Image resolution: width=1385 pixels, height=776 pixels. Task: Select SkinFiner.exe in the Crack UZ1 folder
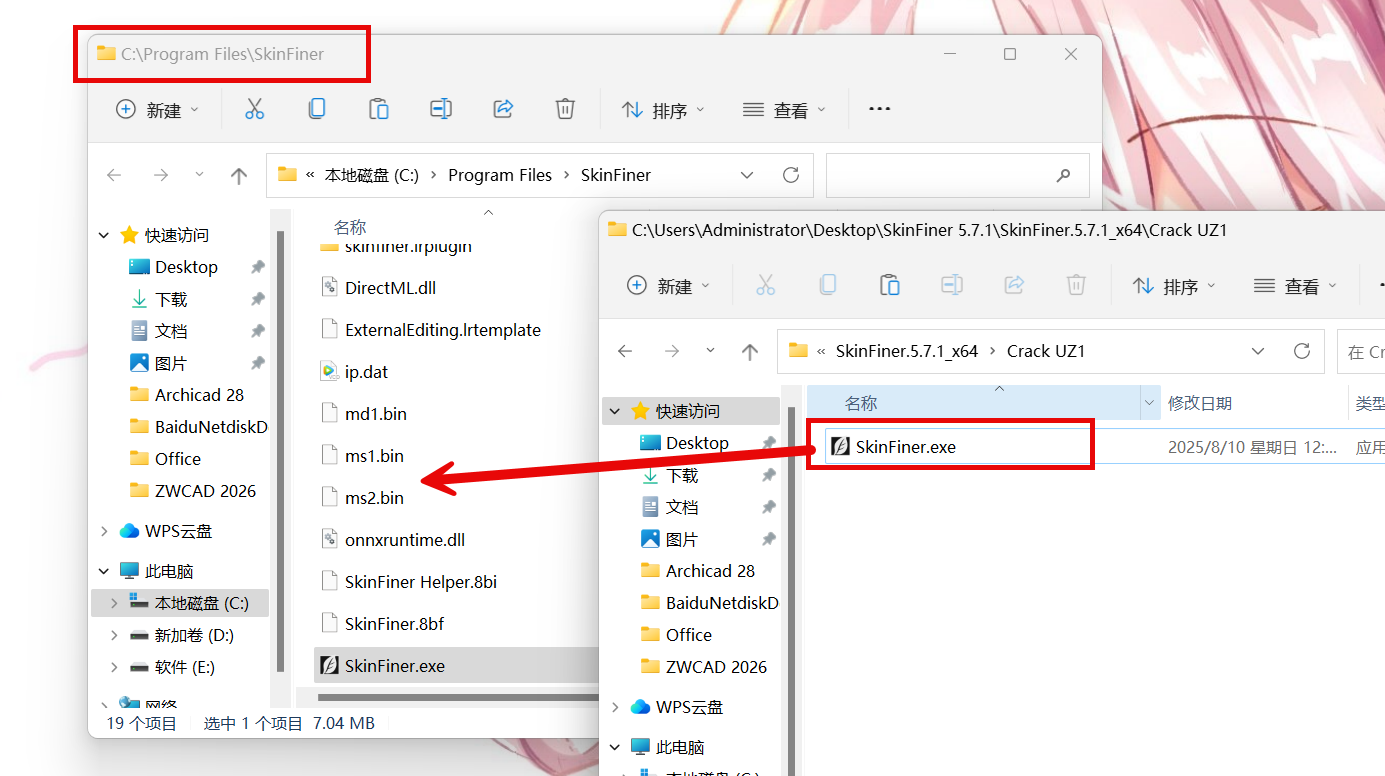click(906, 447)
